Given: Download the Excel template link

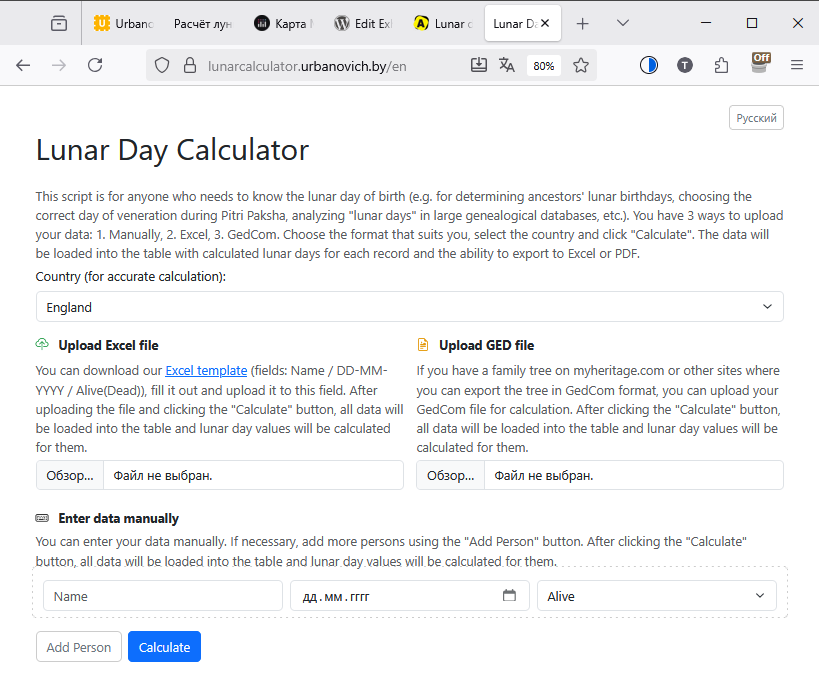Looking at the screenshot, I should (x=206, y=370).
